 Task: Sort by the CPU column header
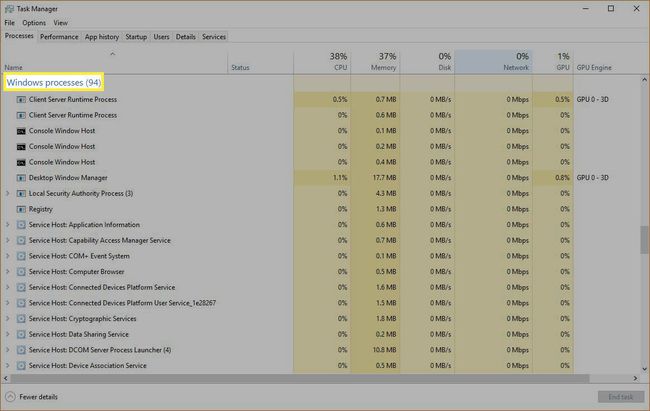point(322,61)
